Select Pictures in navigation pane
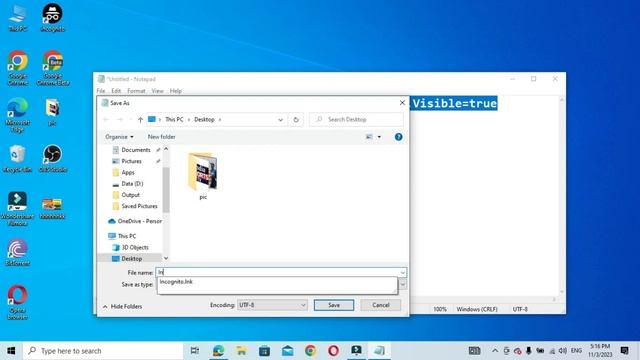This screenshot has width=640, height=360. [x=131, y=161]
